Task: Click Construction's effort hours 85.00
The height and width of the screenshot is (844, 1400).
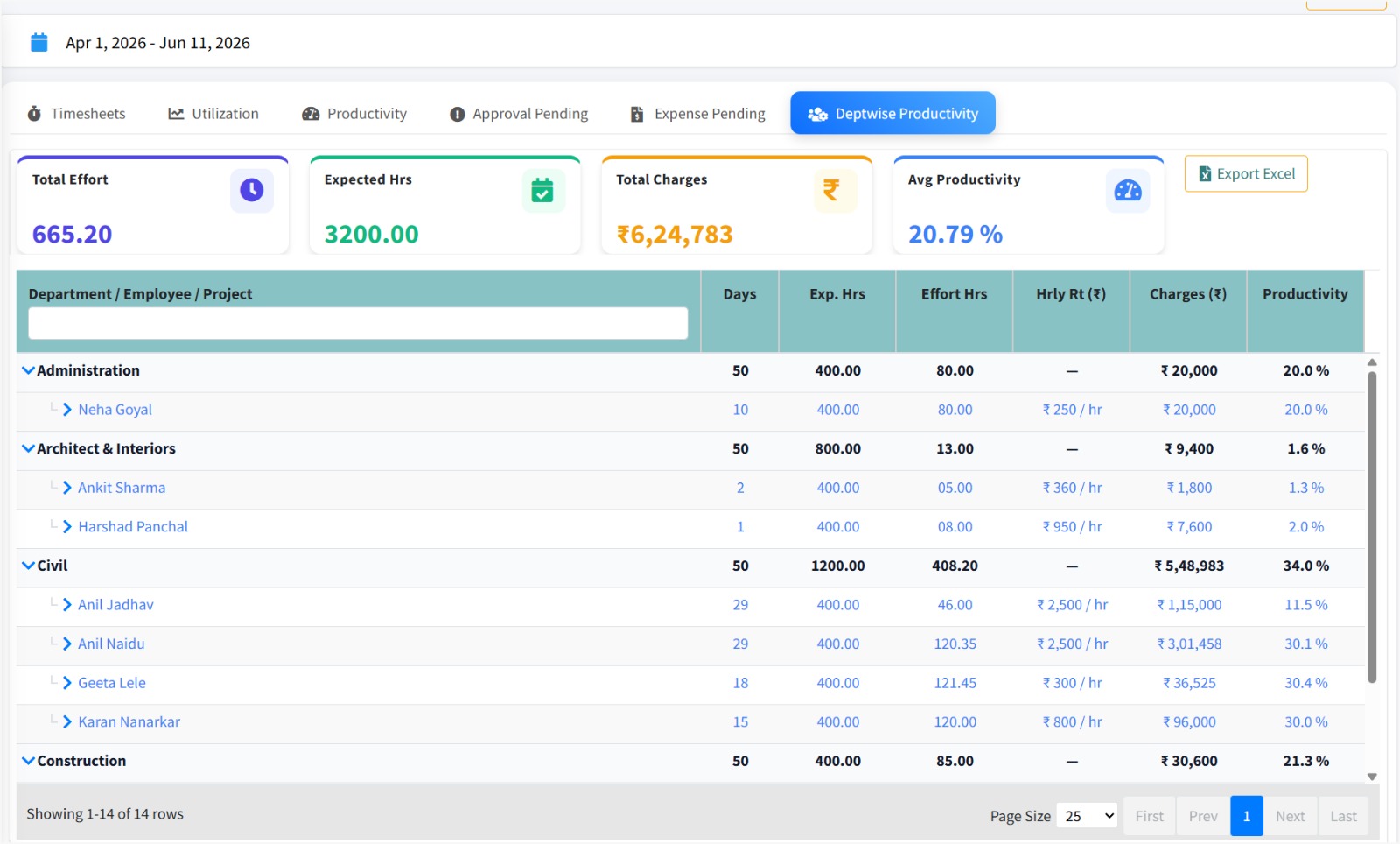Action: point(955,761)
